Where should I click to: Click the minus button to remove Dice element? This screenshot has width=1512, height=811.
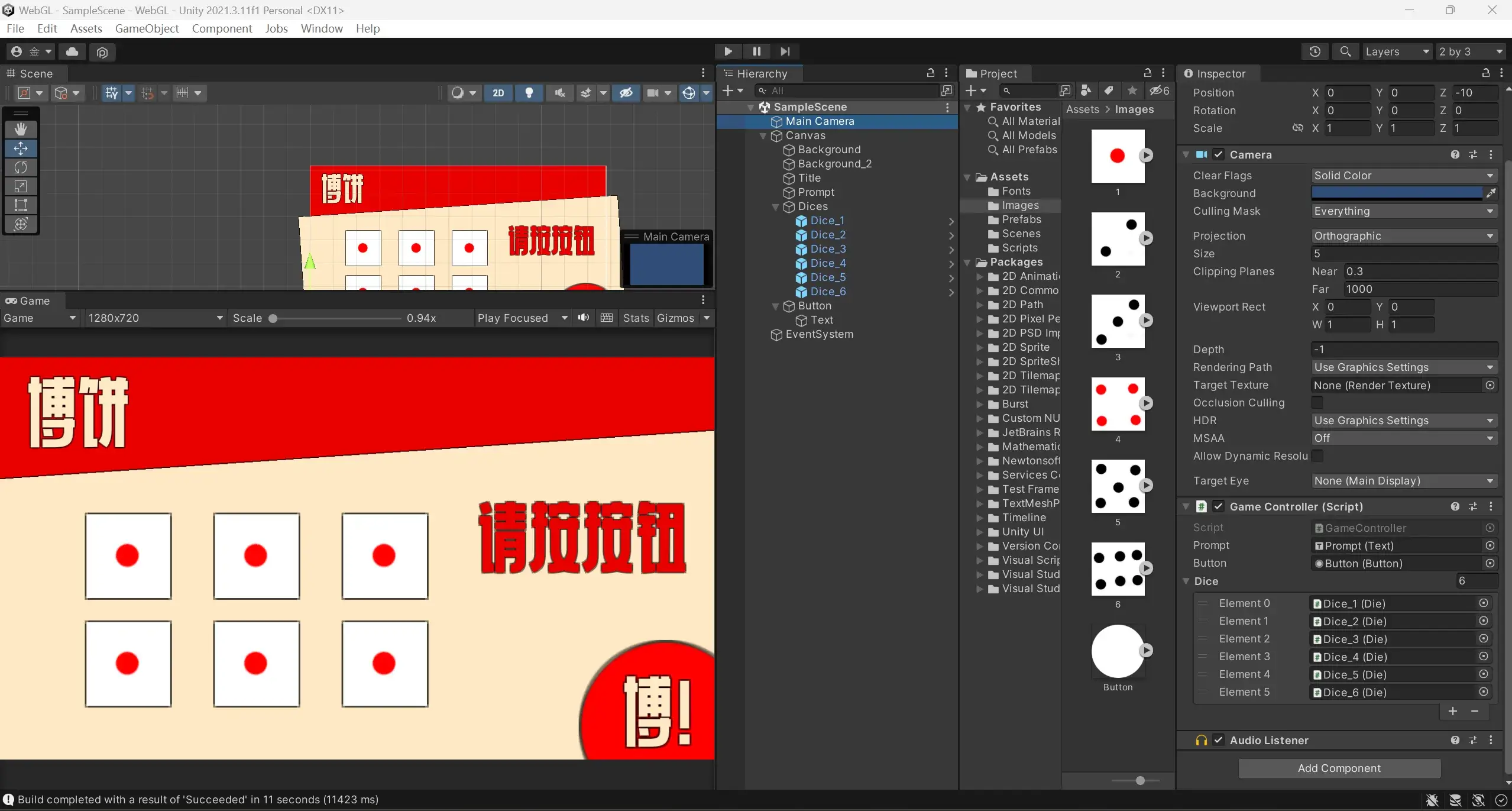click(1474, 711)
